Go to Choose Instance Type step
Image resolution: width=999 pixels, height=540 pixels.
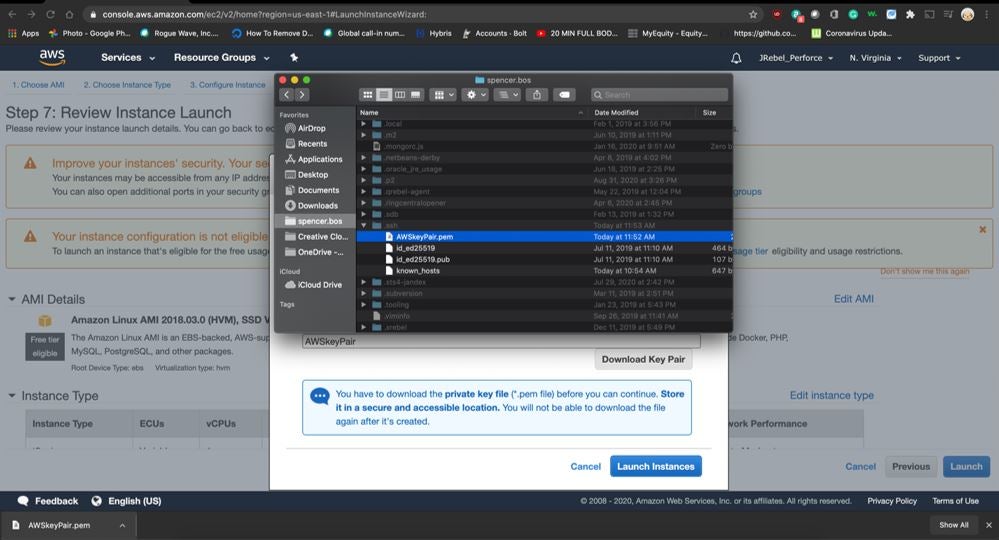(127, 85)
